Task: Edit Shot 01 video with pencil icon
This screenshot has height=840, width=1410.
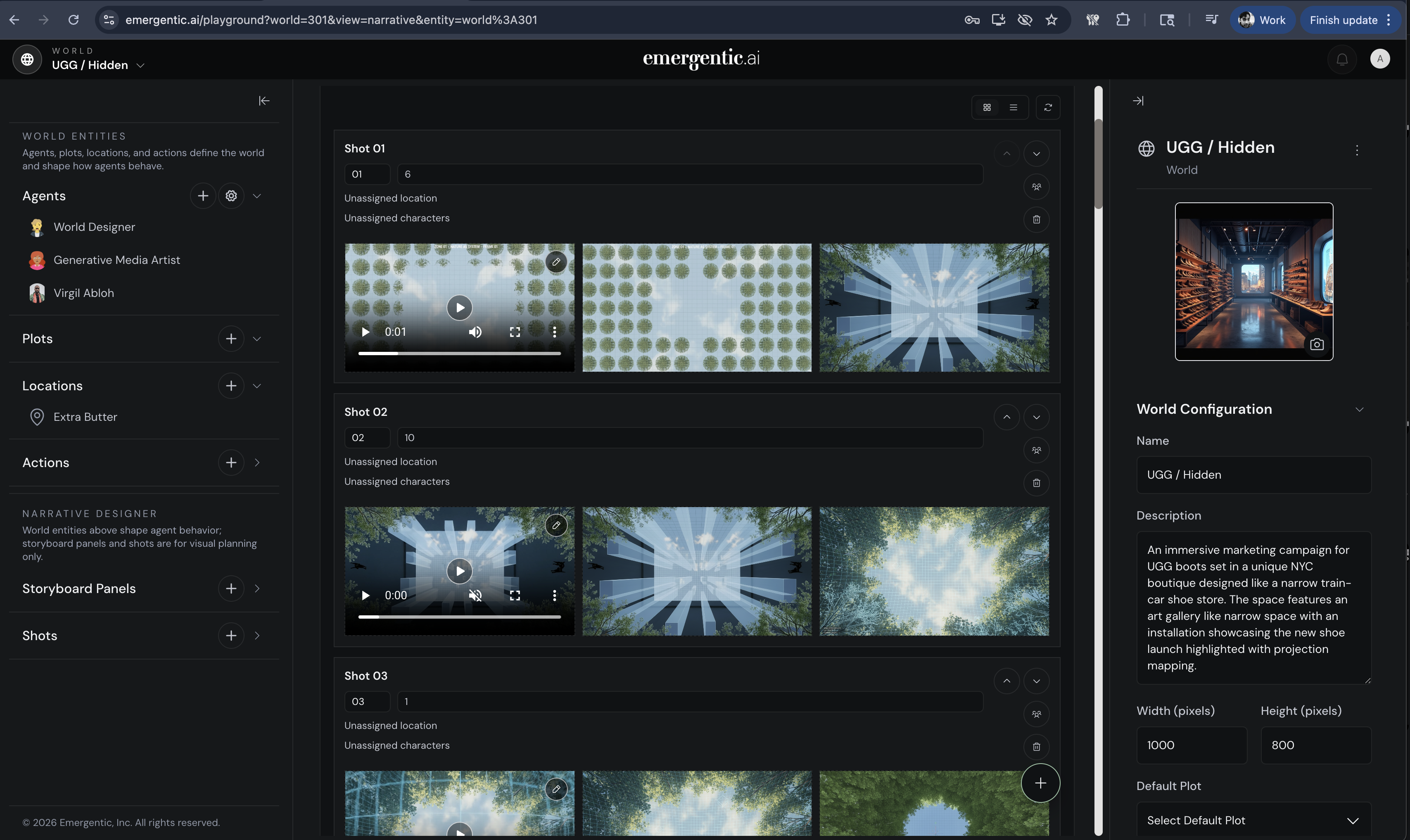Action: [x=556, y=262]
